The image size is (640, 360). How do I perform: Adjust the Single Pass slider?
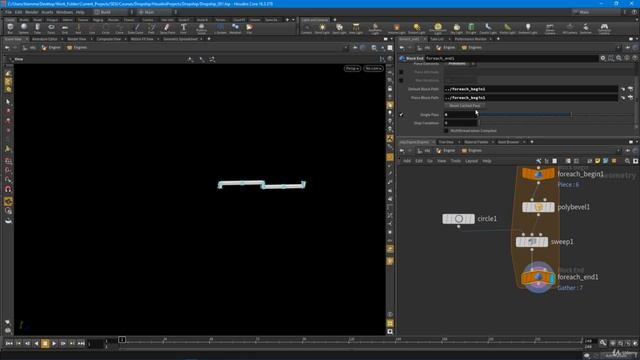557,115
